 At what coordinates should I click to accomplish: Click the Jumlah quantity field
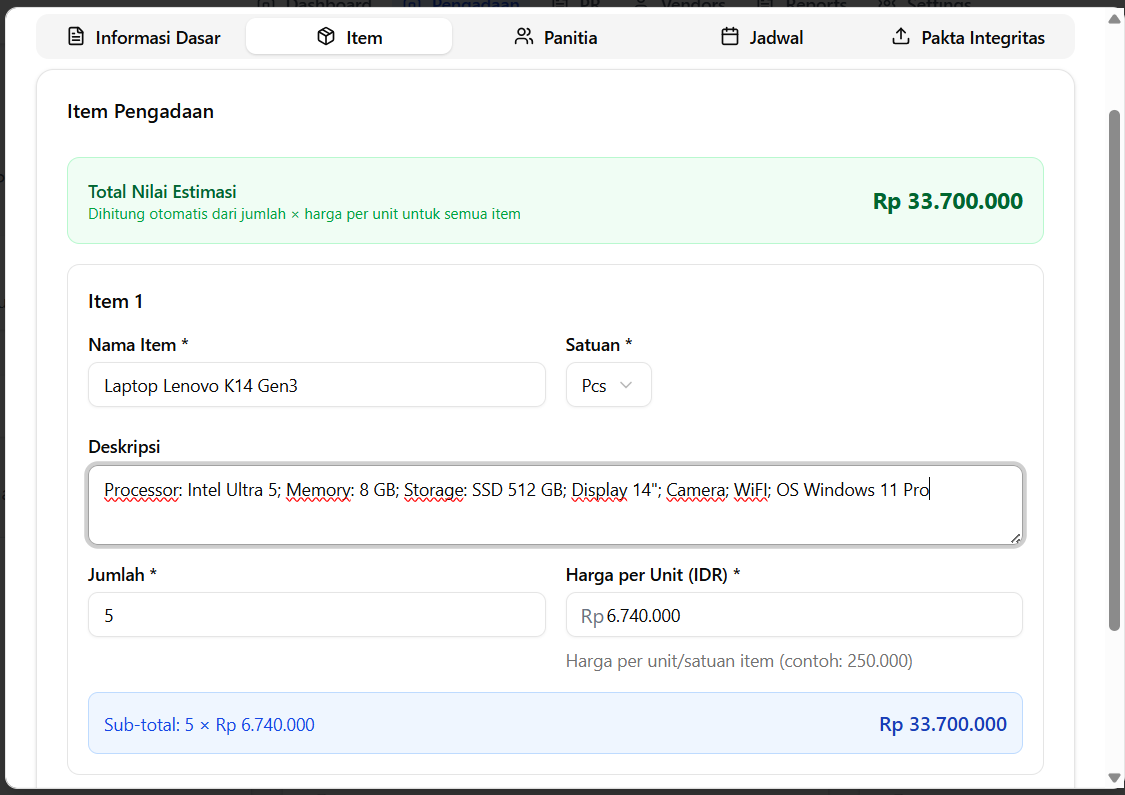pyautogui.click(x=316, y=615)
